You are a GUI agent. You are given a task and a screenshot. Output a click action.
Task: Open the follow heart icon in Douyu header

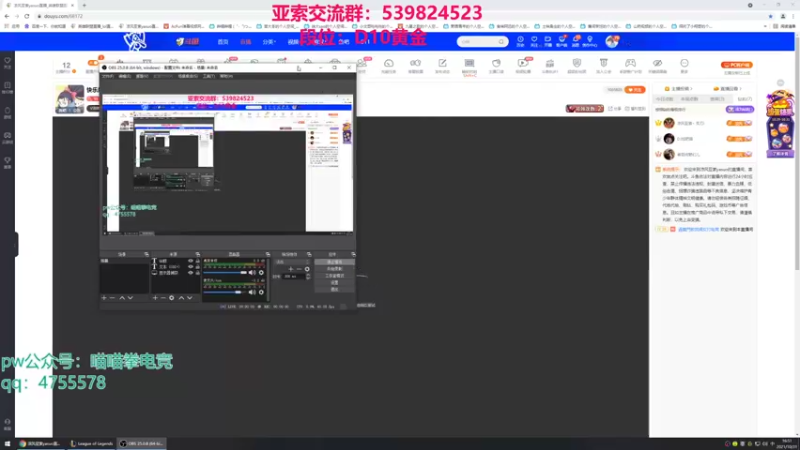534,41
